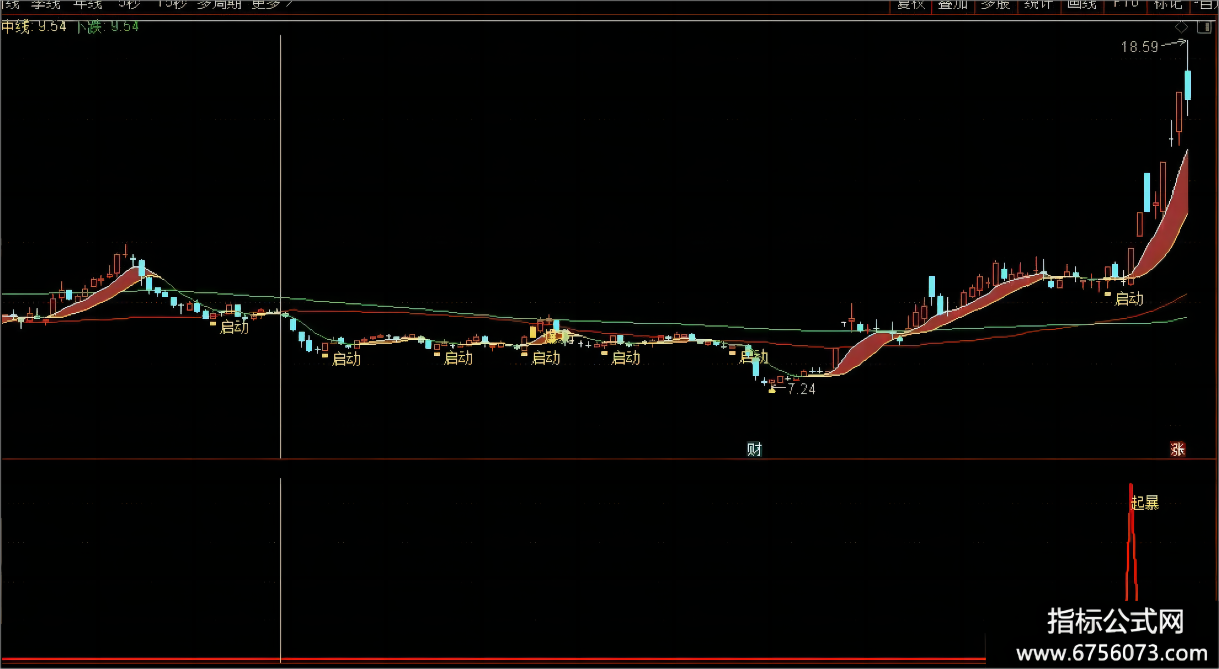Viewport: 1219px width, 669px height.
Task: Click the rightmost 启动 signal marker
Action: click(1129, 298)
